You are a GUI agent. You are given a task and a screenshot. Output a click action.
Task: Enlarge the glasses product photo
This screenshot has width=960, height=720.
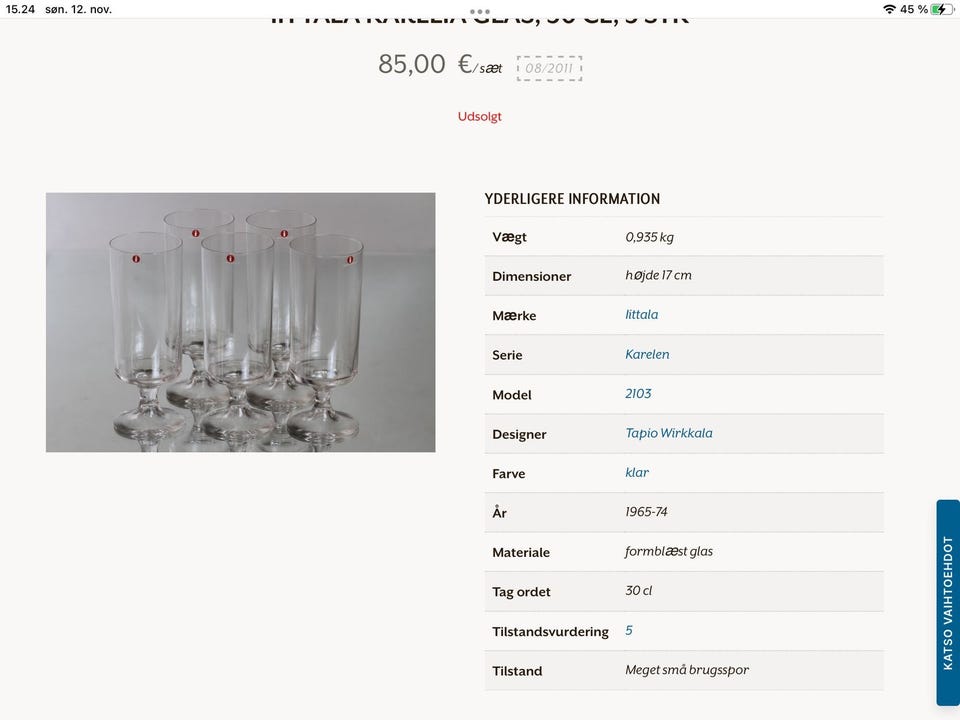(x=240, y=322)
